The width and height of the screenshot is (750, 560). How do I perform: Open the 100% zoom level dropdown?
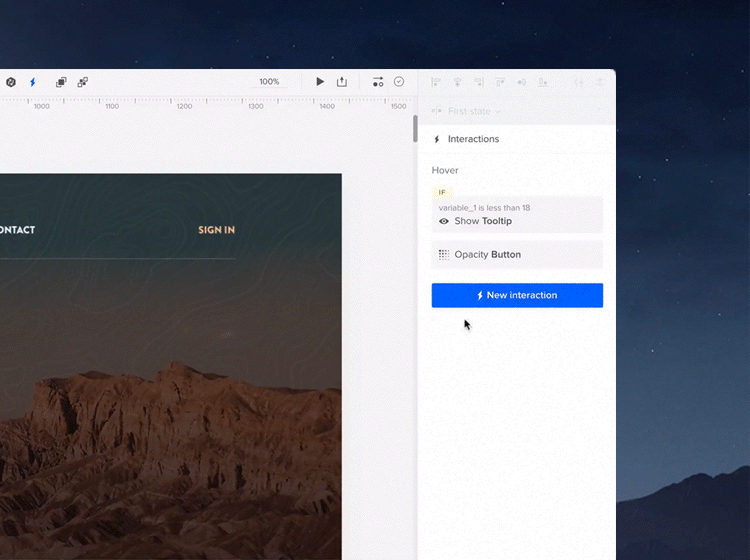[x=269, y=82]
